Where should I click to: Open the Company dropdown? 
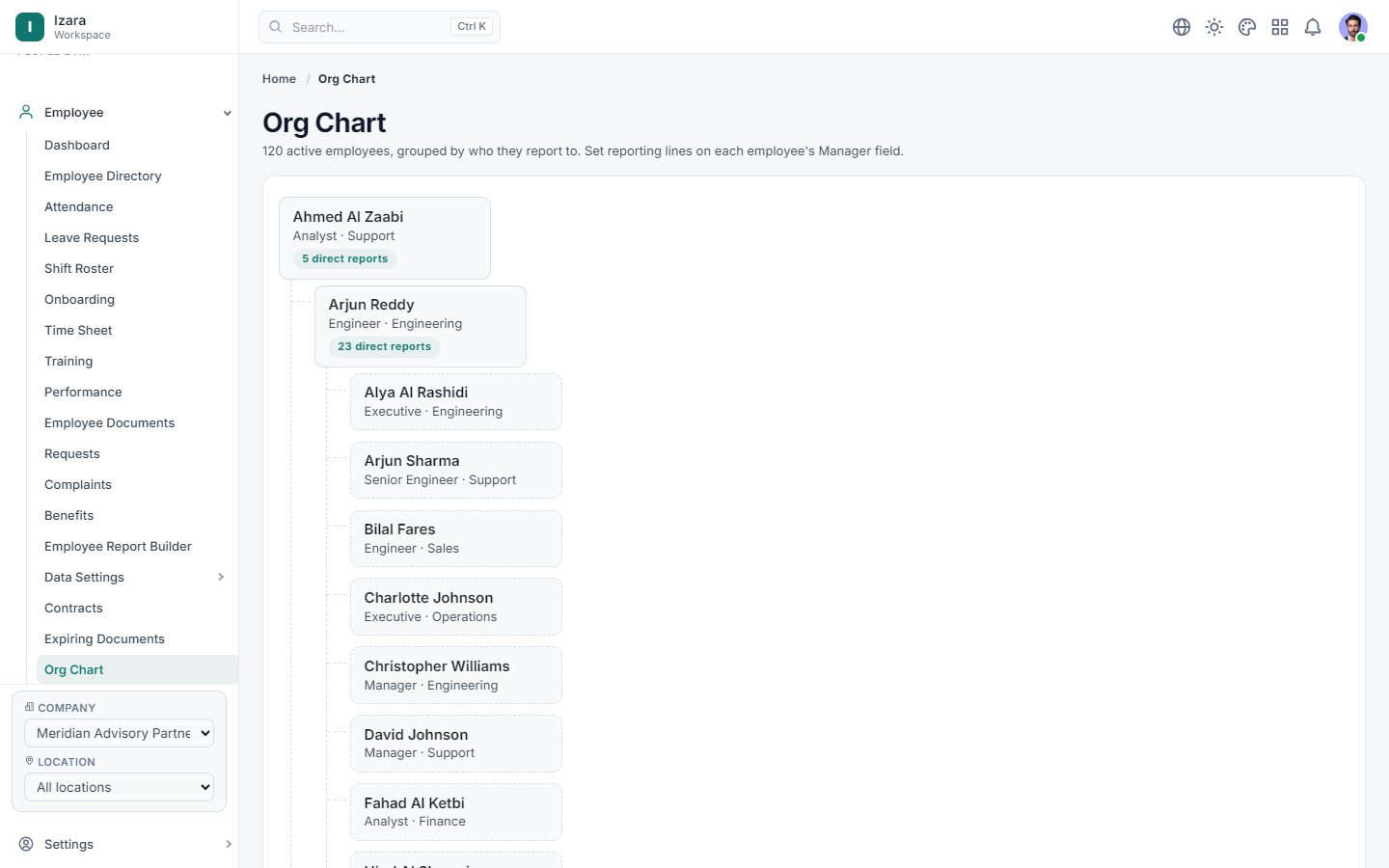click(x=119, y=733)
